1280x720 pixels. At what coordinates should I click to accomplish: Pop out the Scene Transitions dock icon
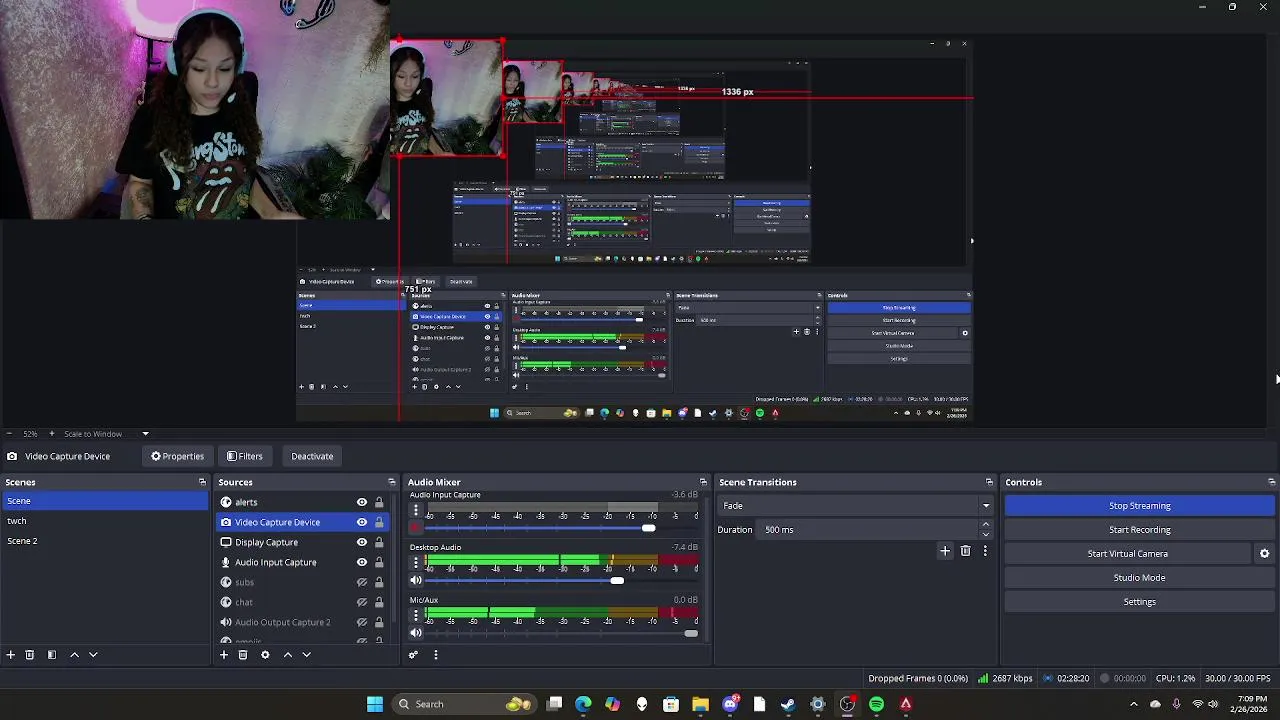point(989,482)
